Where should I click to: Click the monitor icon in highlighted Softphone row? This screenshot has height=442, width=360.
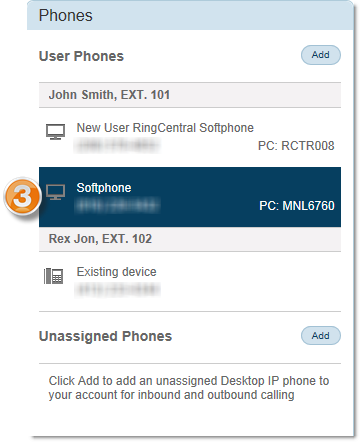tap(55, 192)
